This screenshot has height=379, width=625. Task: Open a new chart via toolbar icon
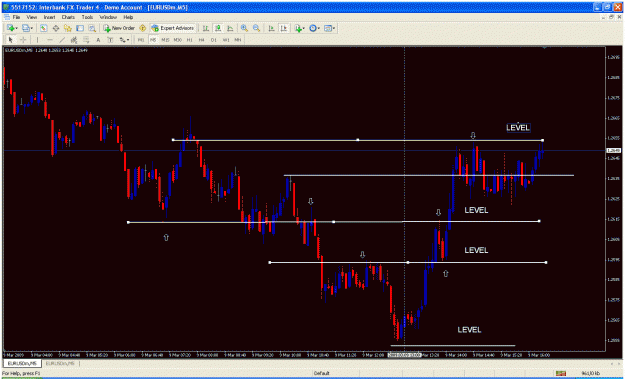click(11, 28)
